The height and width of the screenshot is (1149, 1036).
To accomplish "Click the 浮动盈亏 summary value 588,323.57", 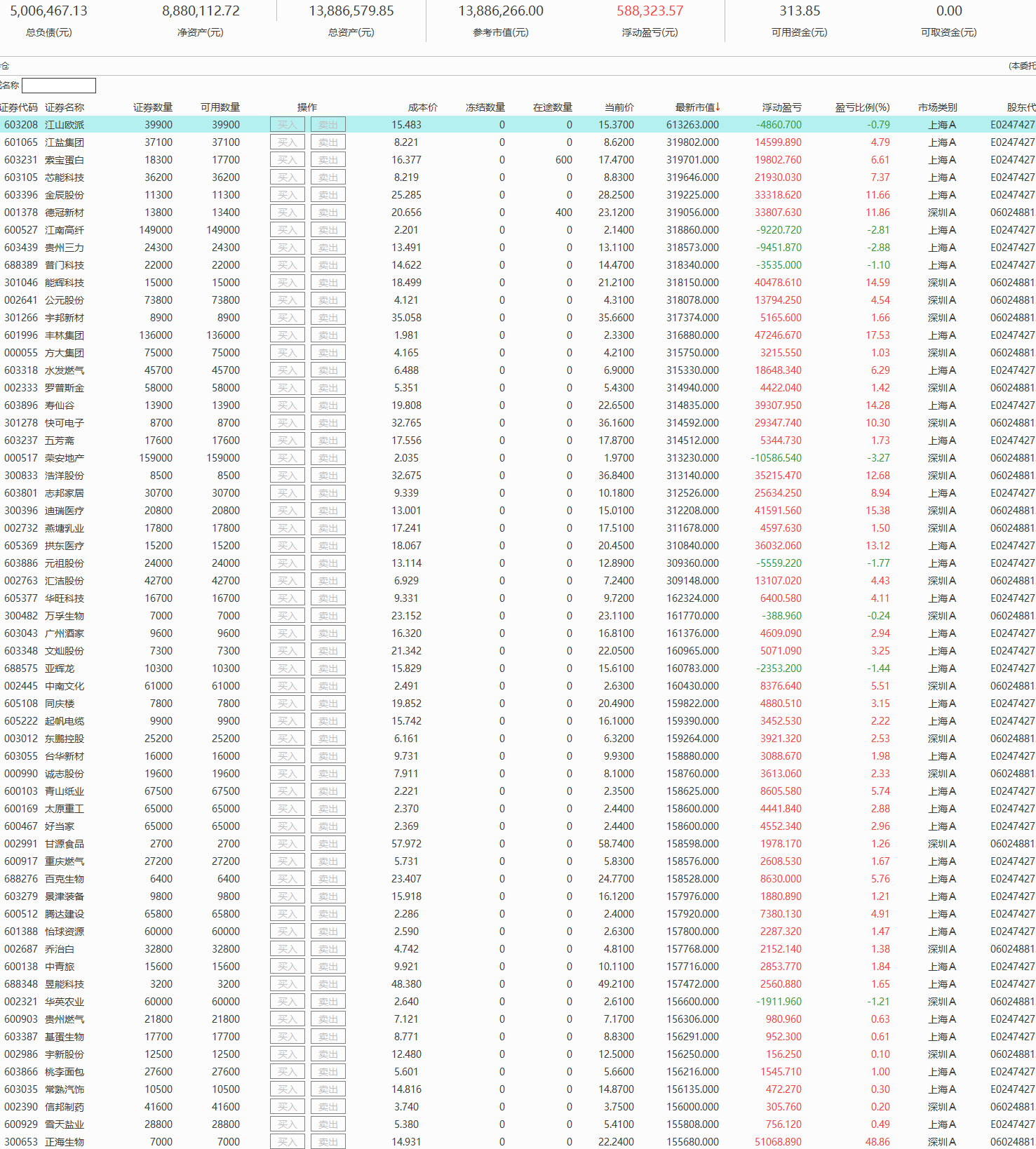I will (x=650, y=11).
